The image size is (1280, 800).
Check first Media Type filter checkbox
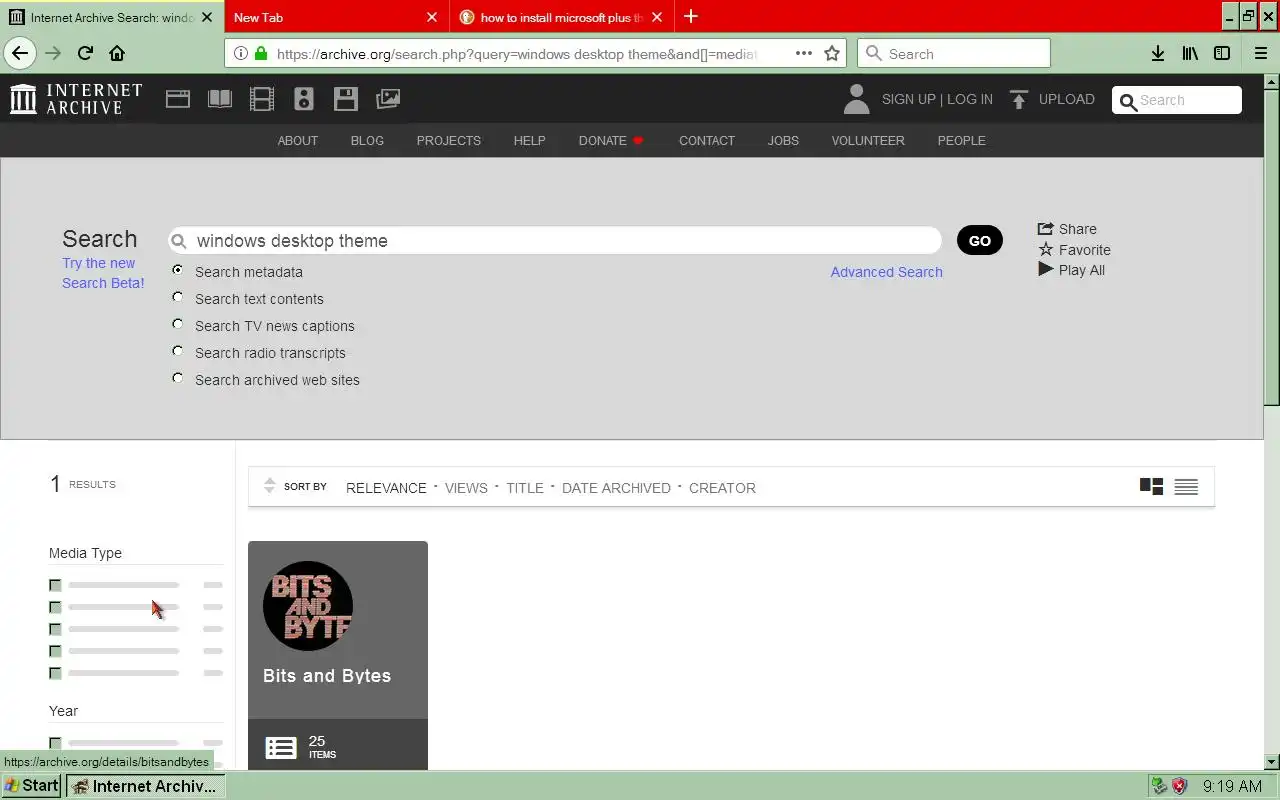point(55,585)
